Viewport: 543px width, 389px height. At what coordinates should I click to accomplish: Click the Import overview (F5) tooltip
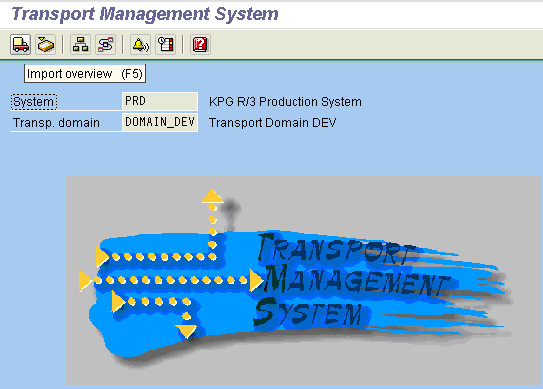pyautogui.click(x=85, y=74)
